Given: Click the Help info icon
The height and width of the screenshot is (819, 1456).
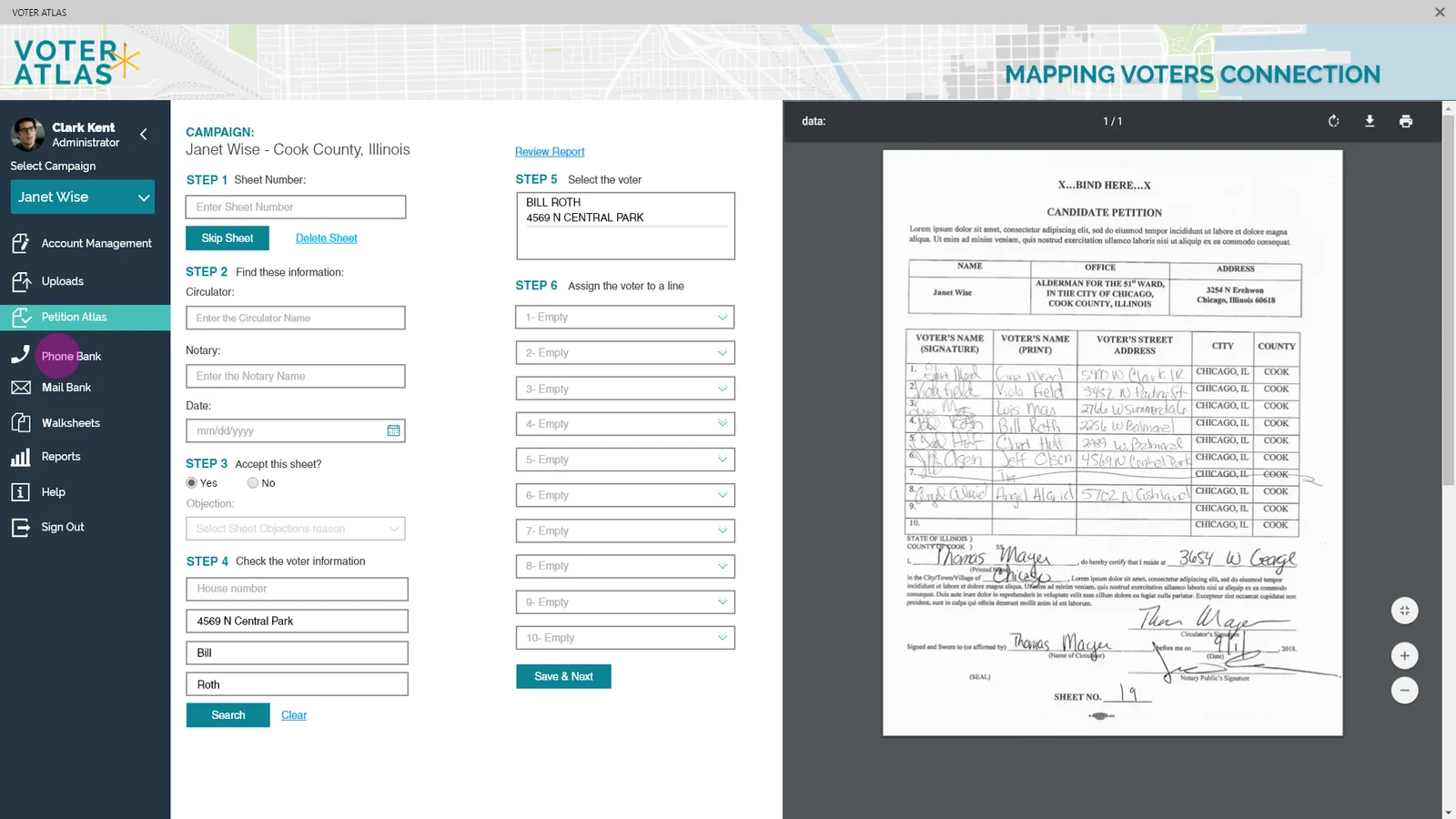Looking at the screenshot, I should coord(21,492).
